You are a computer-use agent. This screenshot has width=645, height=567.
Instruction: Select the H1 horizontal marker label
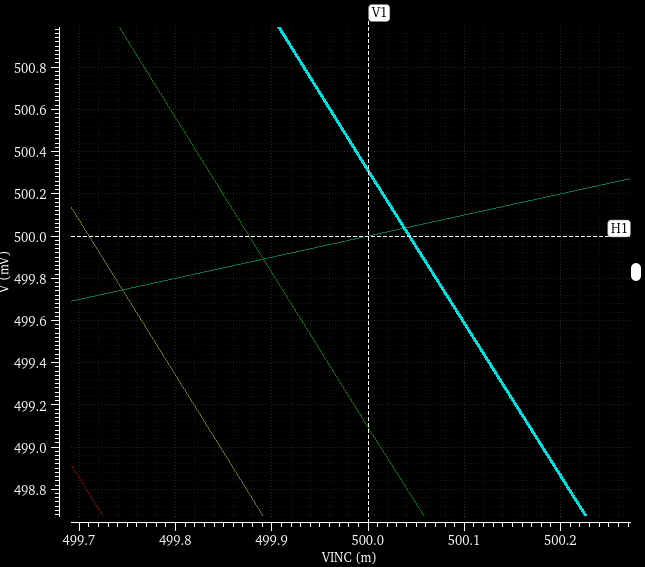[619, 228]
